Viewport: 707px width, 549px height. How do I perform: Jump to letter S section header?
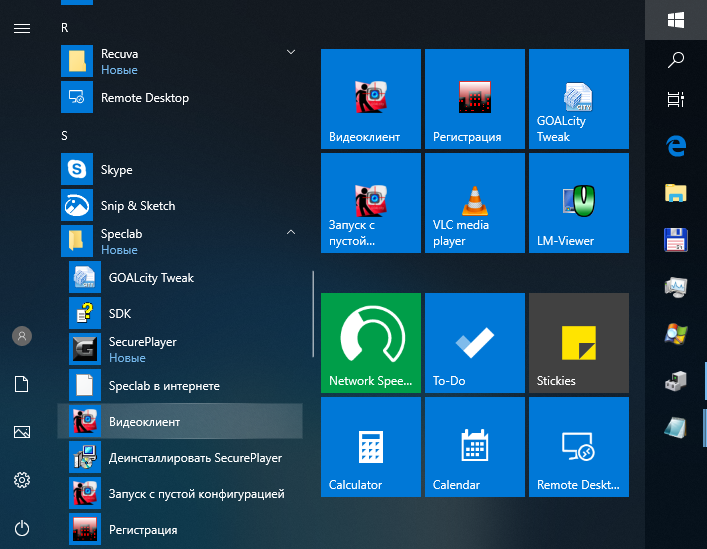(x=64, y=136)
